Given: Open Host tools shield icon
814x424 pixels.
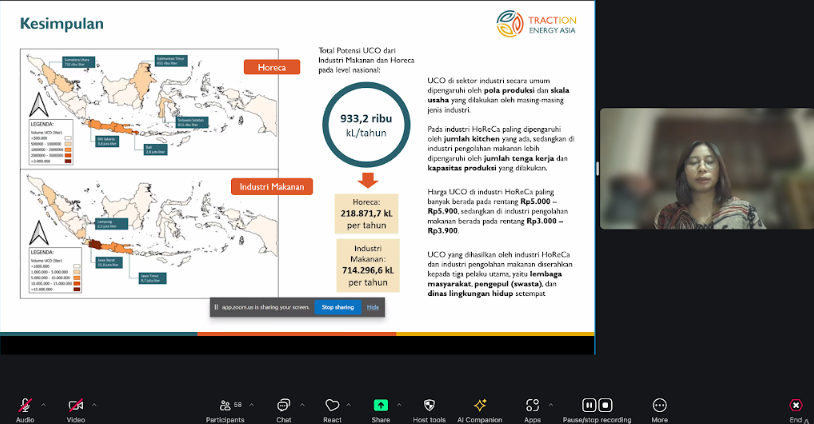Looking at the screenshot, I should [429, 405].
